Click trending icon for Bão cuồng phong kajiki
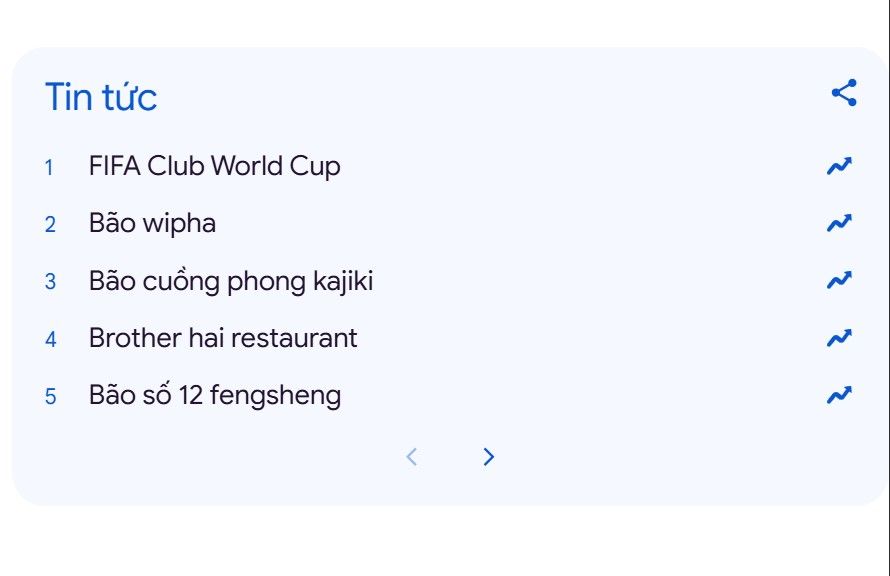Screen dimensions: 890x576 point(839,281)
